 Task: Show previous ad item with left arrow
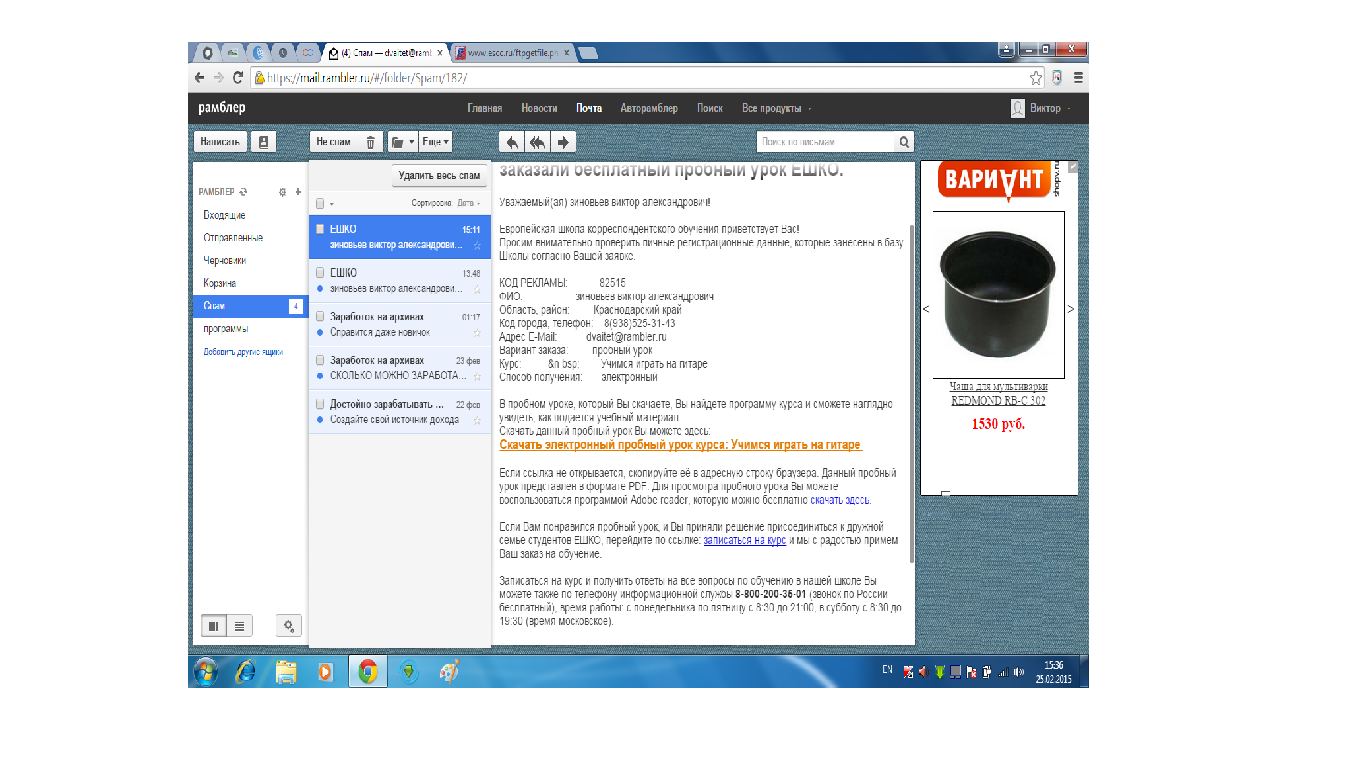926,309
